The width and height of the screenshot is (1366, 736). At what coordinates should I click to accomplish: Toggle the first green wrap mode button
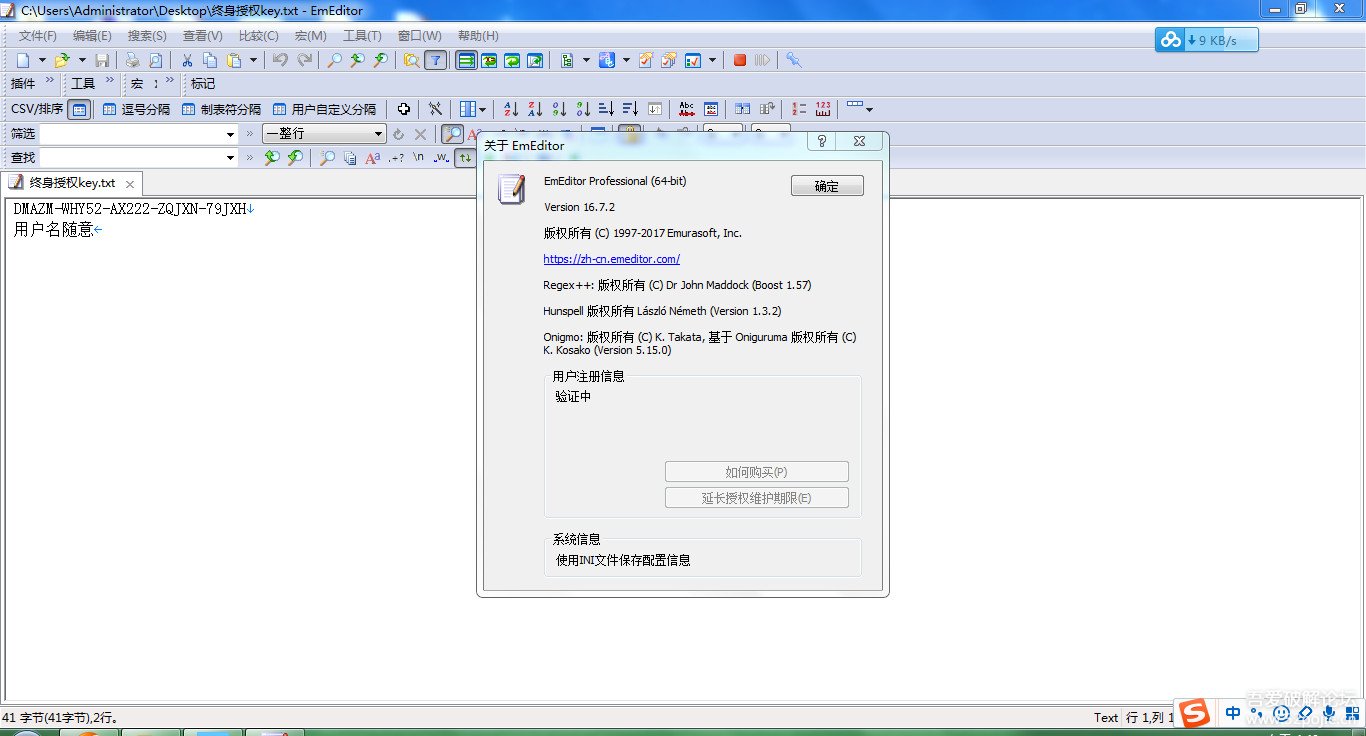[466, 60]
